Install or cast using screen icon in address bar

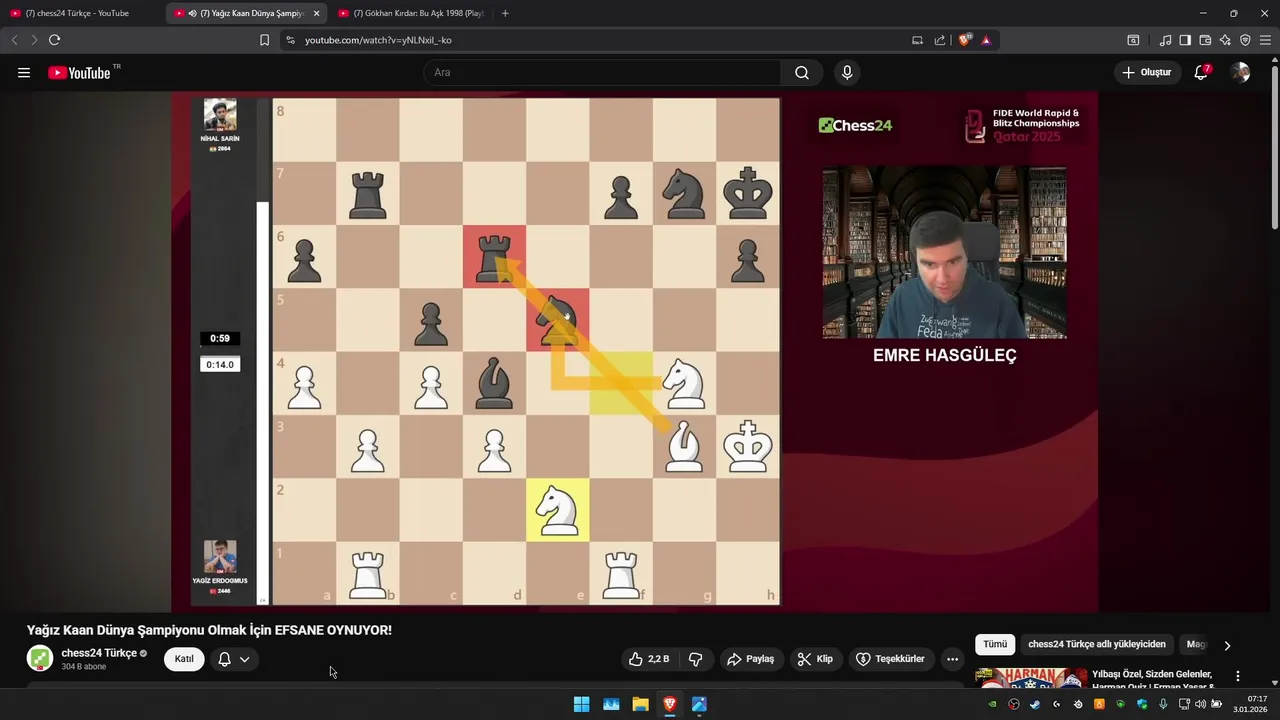pyautogui.click(x=917, y=40)
